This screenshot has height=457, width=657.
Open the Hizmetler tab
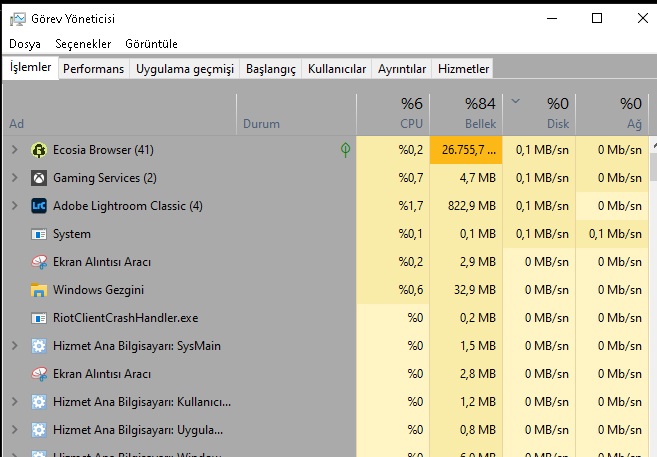click(x=463, y=69)
